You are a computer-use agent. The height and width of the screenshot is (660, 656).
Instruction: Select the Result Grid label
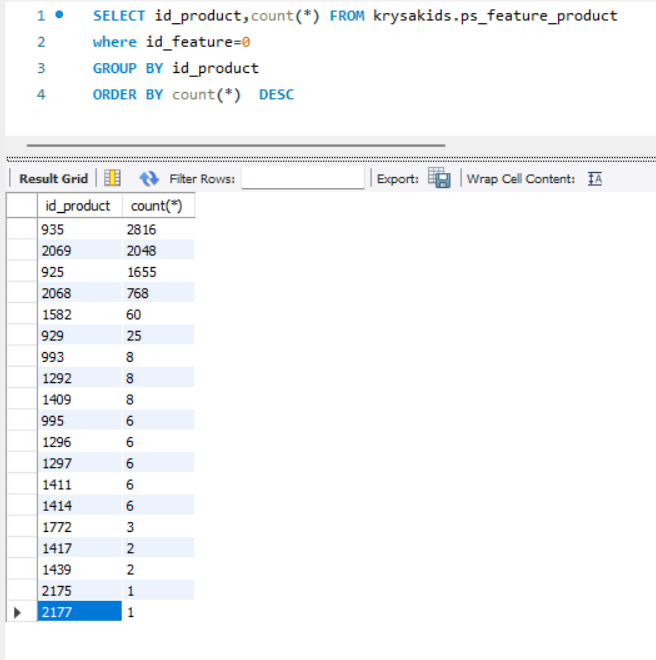click(53, 179)
